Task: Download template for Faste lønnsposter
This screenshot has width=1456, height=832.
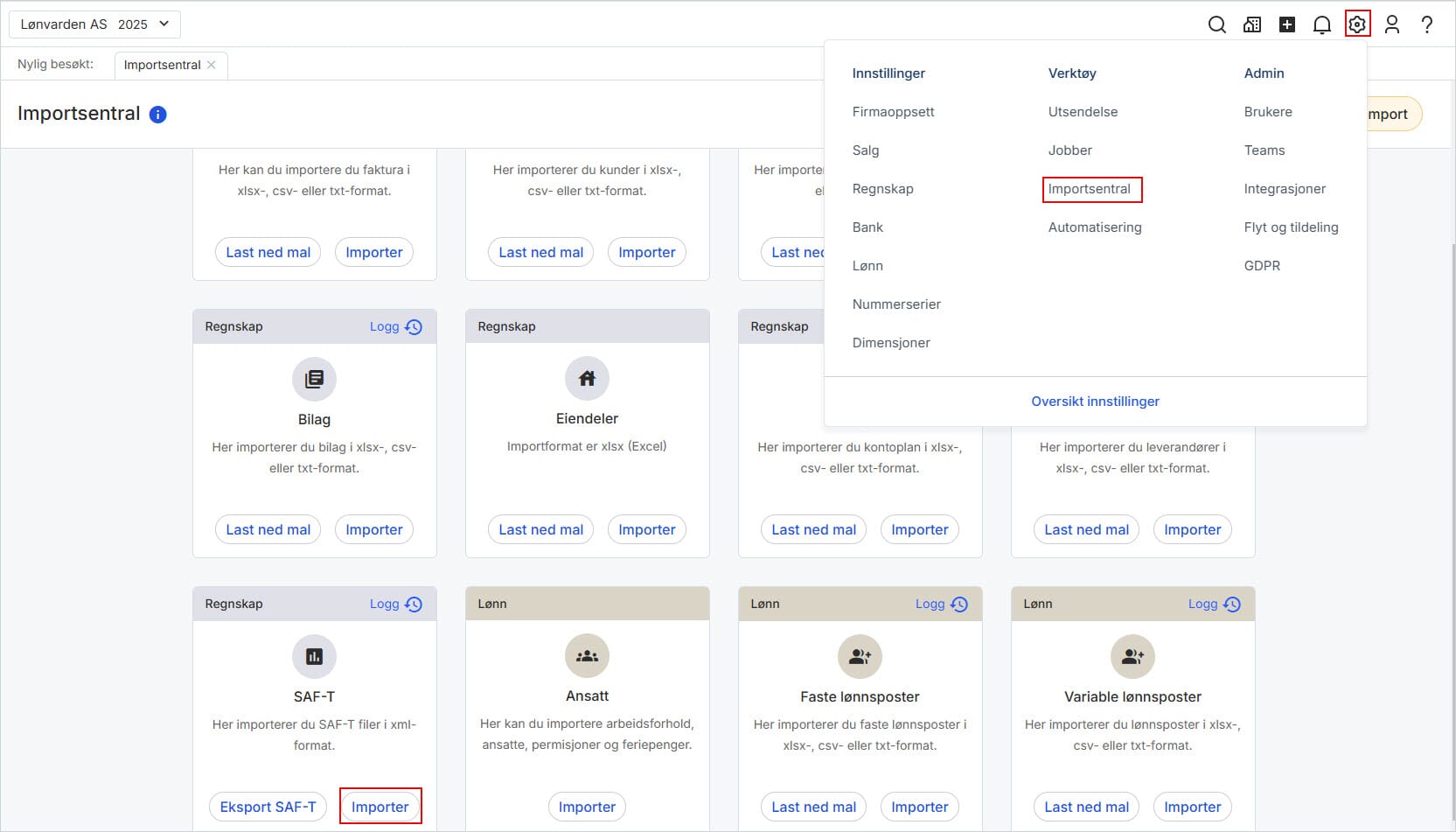Action: 813,807
